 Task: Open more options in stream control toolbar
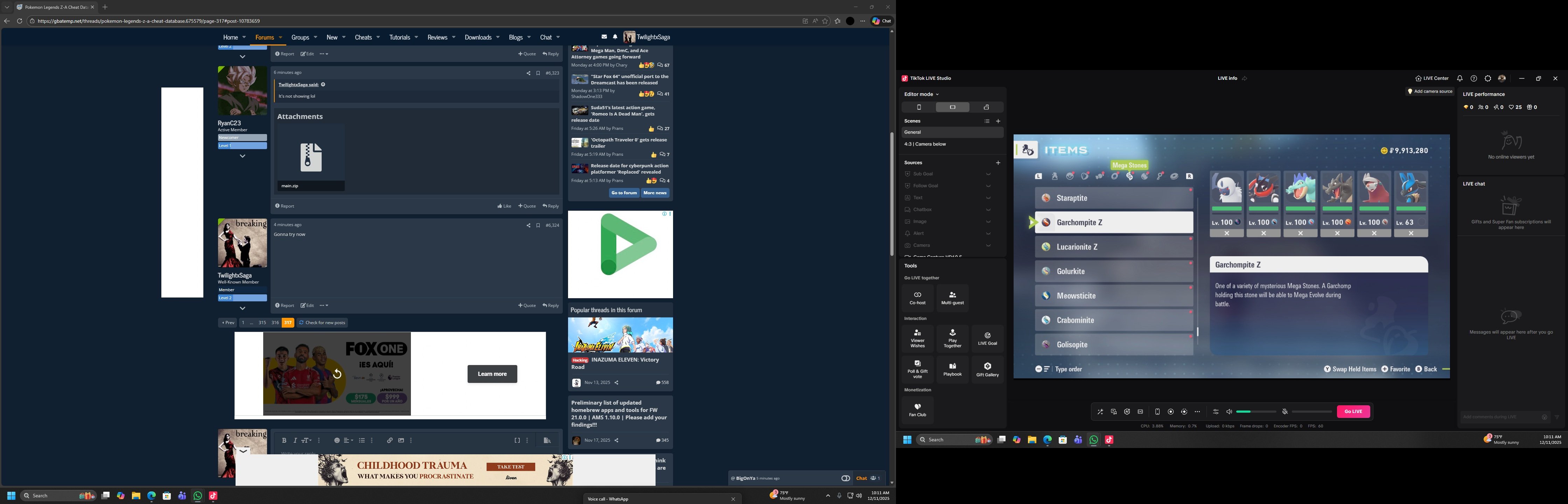[1197, 412]
